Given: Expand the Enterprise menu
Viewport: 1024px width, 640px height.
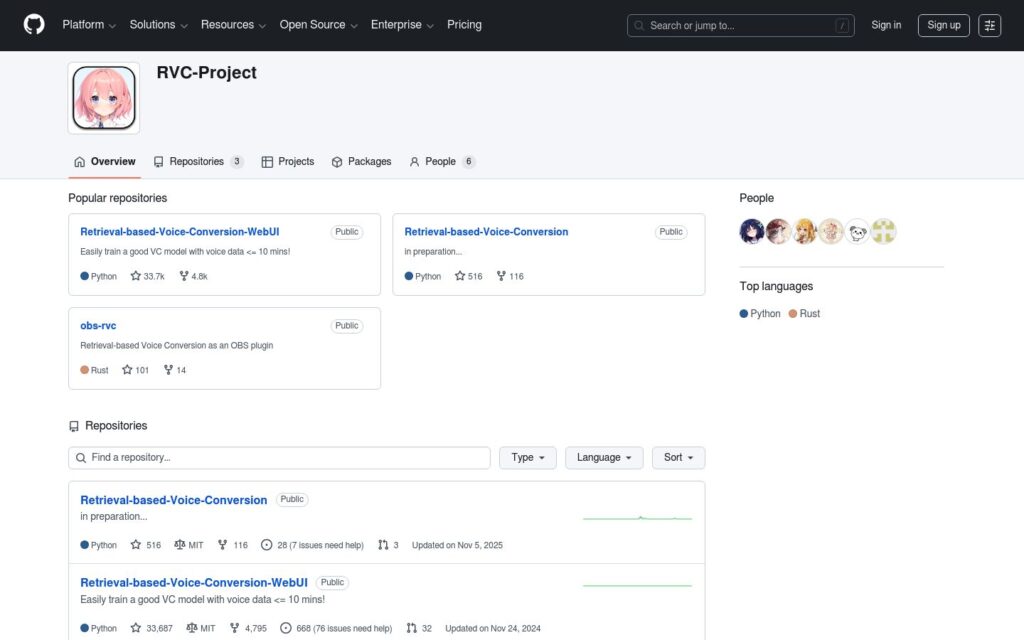Looking at the screenshot, I should (x=402, y=25).
